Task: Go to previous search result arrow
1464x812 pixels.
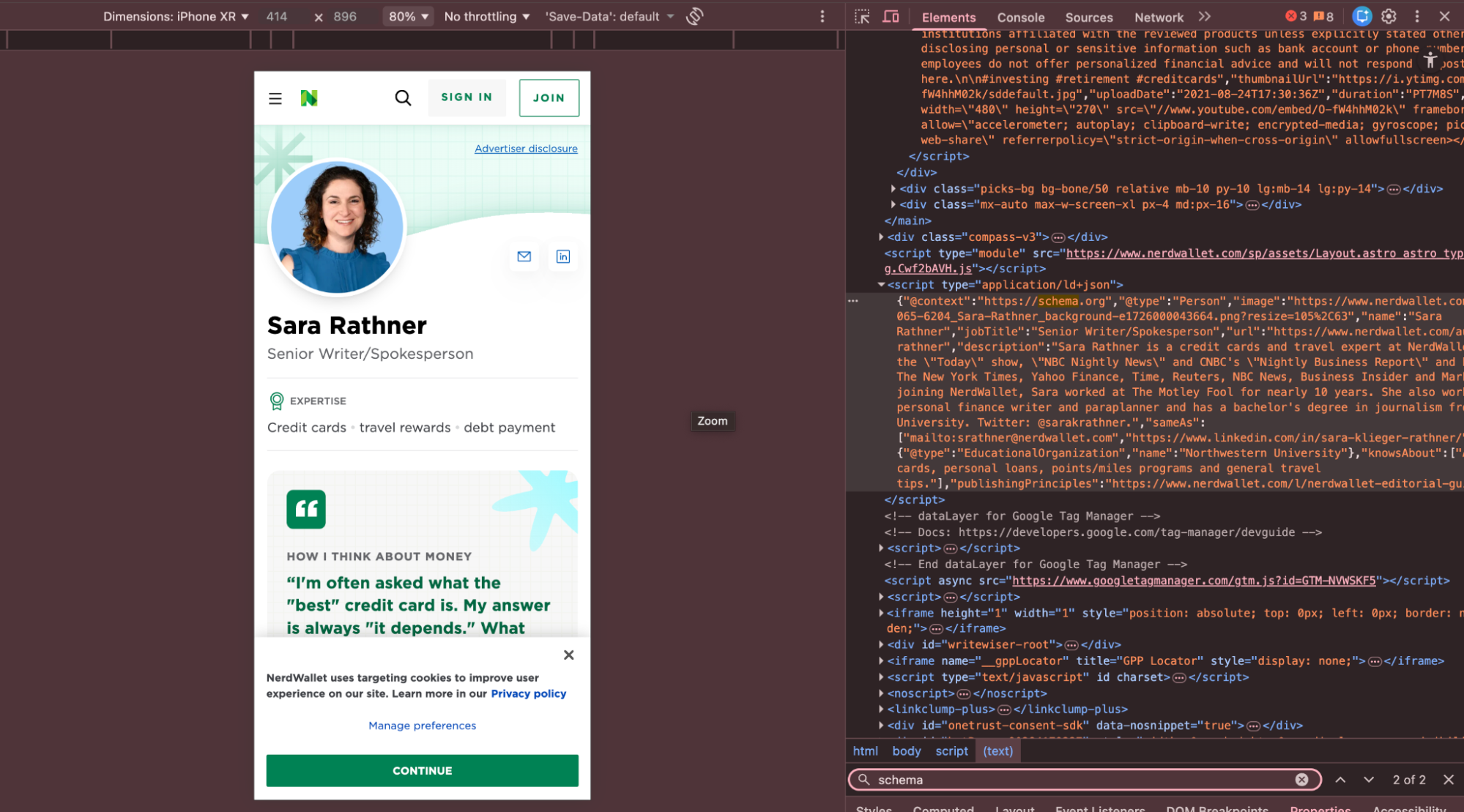Action: tap(1340, 780)
